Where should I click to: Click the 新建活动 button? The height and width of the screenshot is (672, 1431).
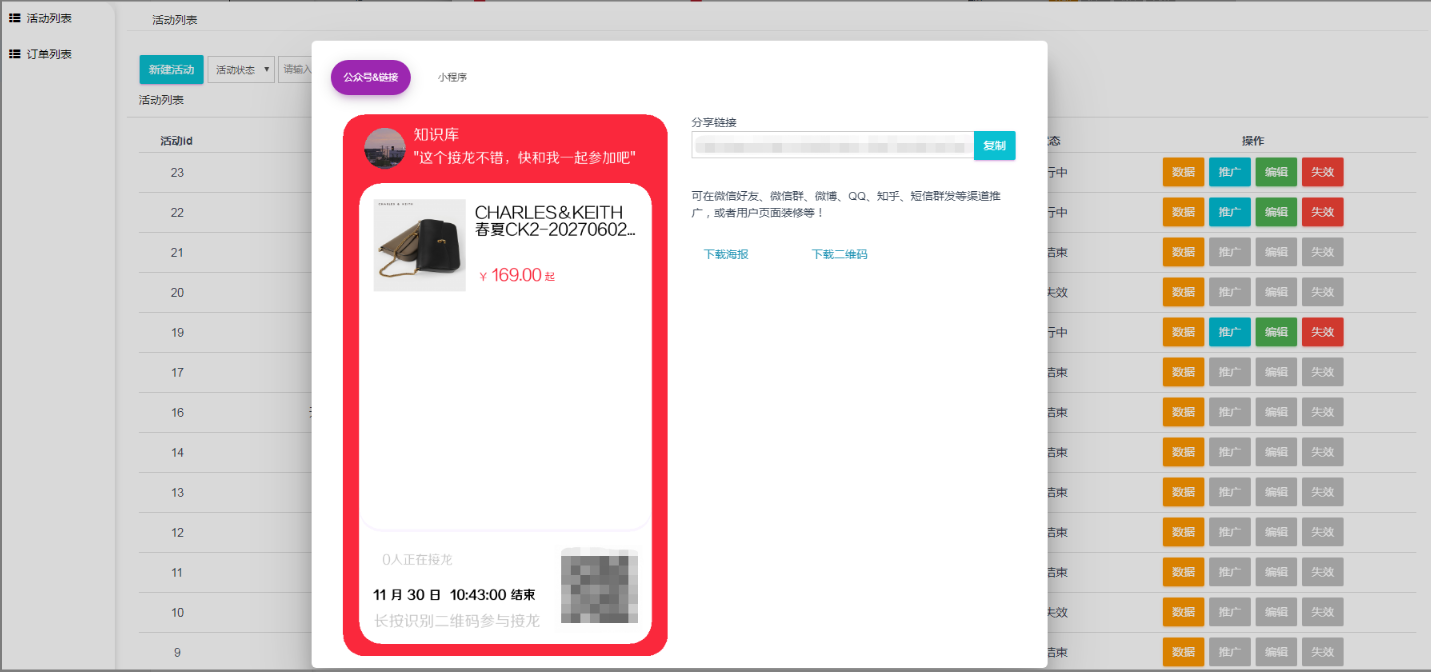tap(171, 70)
